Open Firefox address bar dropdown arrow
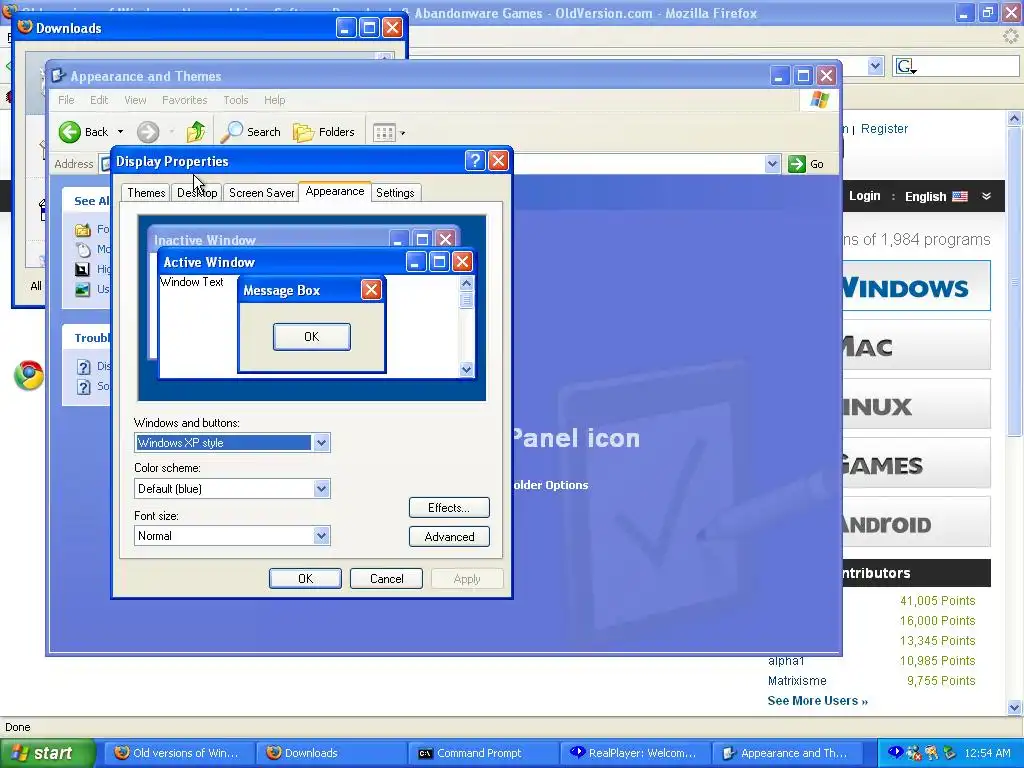The width and height of the screenshot is (1024, 768). click(875, 66)
